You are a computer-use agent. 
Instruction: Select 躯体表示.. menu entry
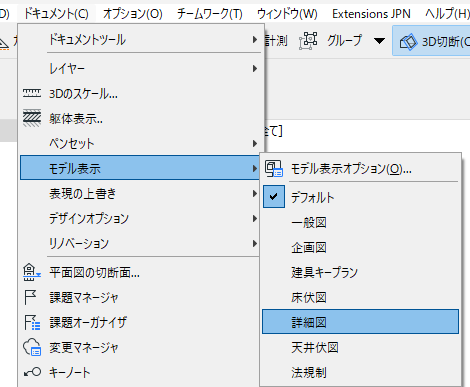click(140, 119)
